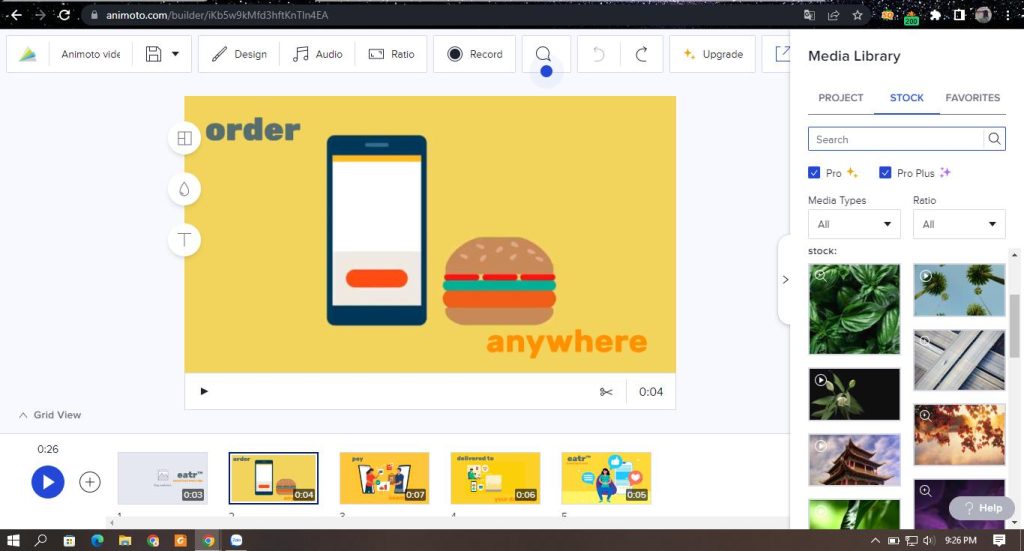Open the Windows Start menu

[x=12, y=540]
